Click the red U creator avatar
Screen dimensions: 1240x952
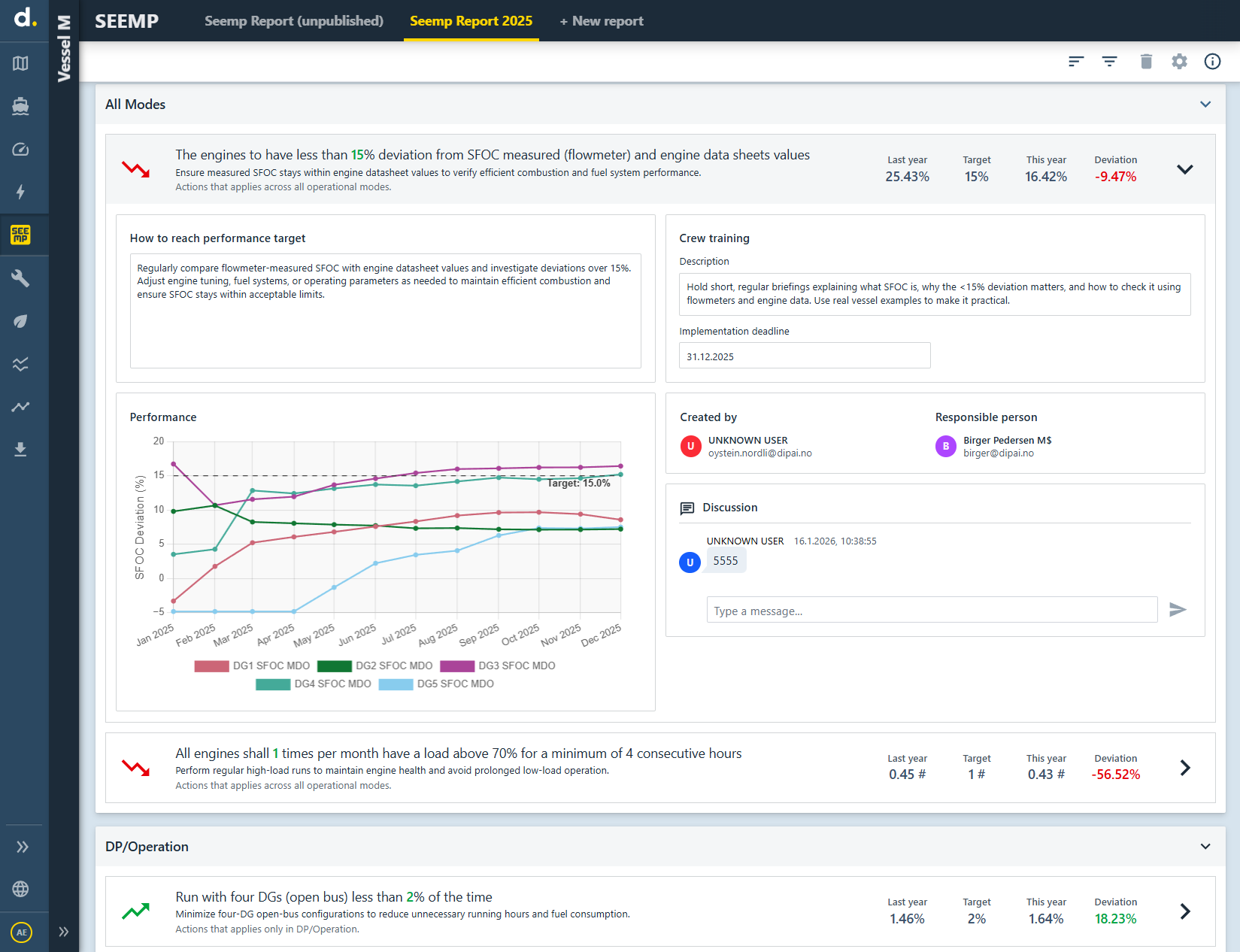coord(691,447)
